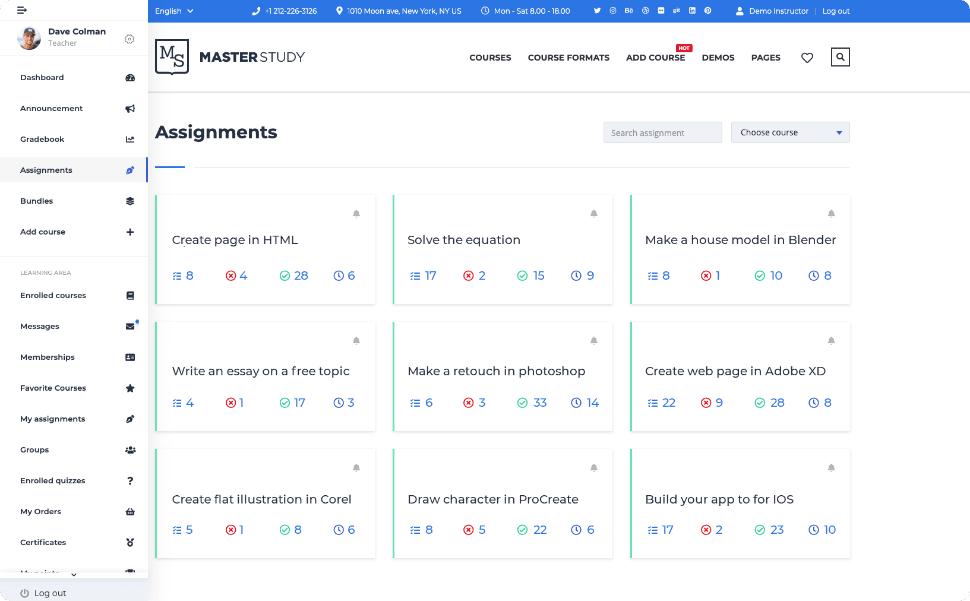Open the English language dropdown

point(175,11)
